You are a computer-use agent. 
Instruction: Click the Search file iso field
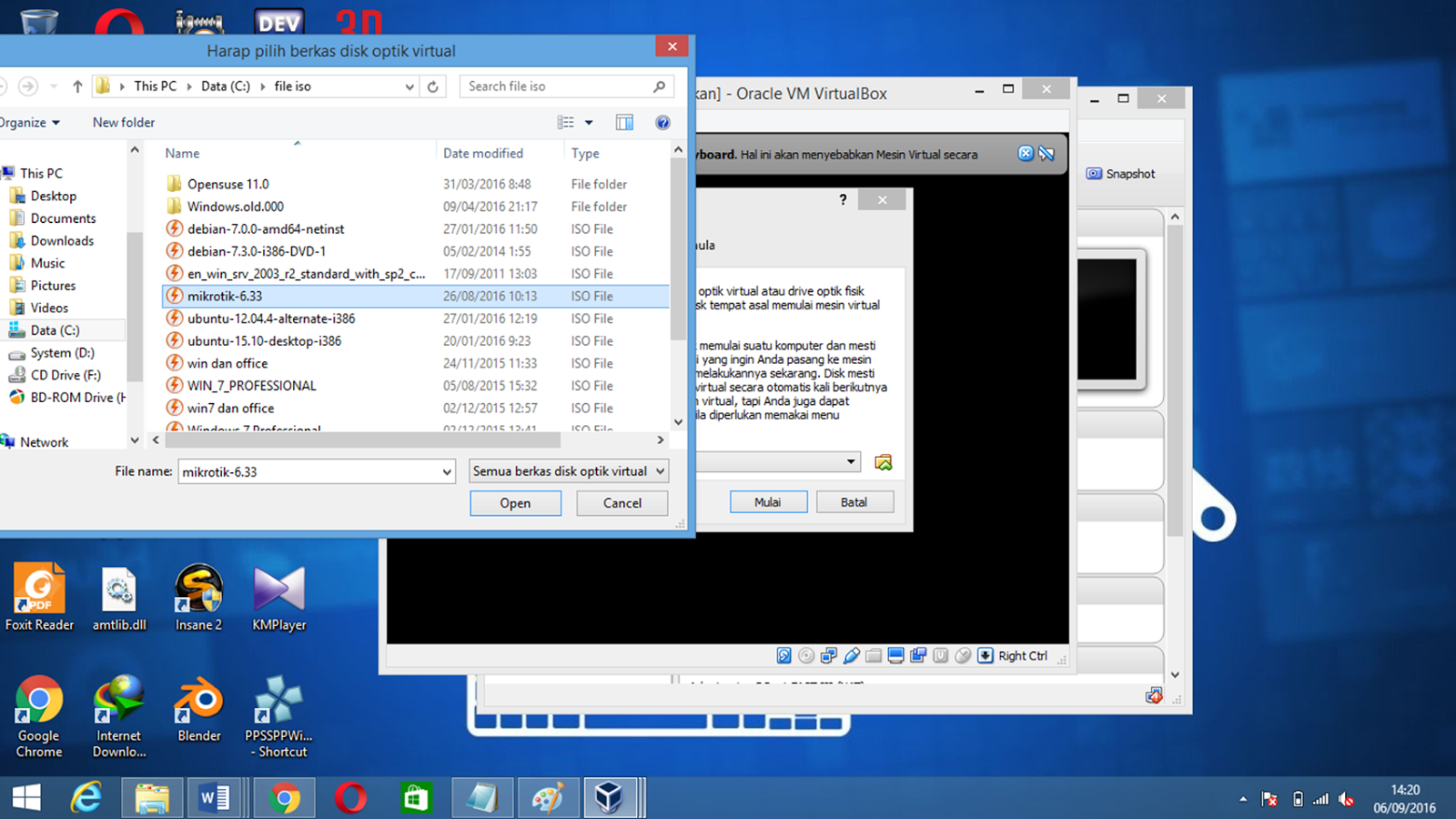coord(566,86)
